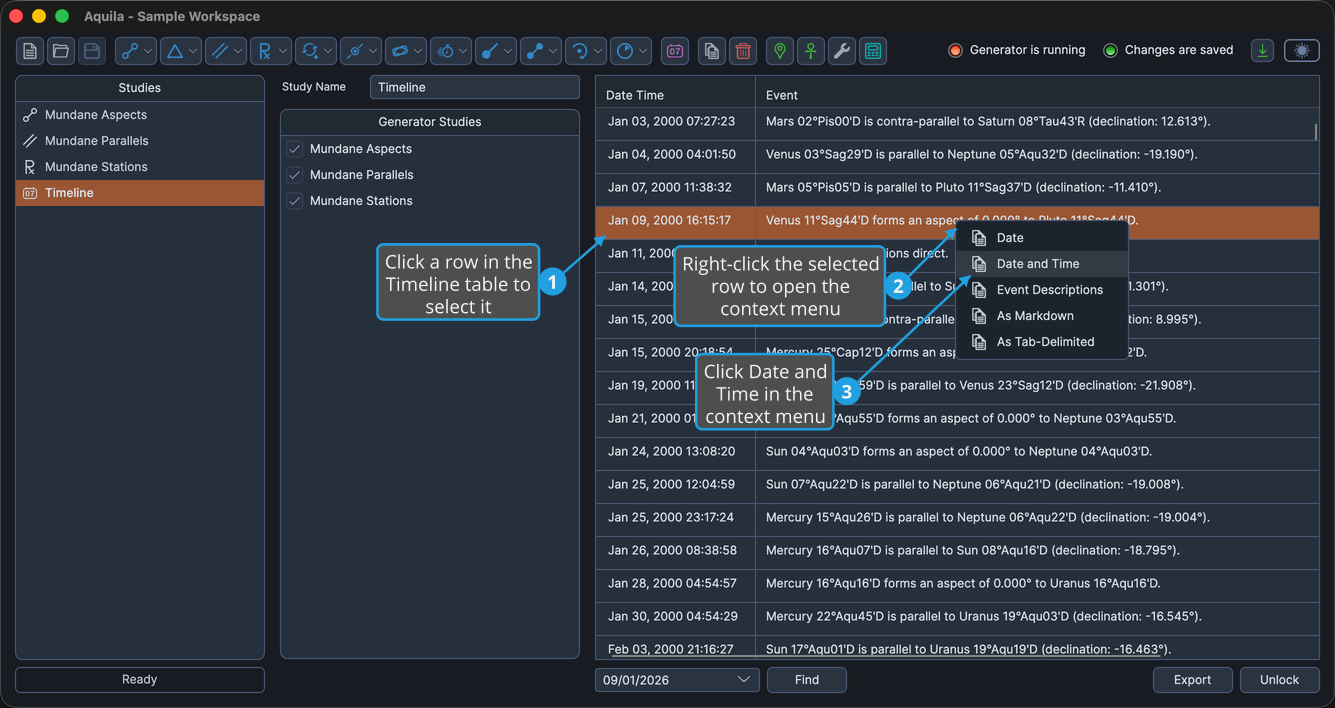
Task: Delete the study with the red trash icon
Action: (743, 51)
